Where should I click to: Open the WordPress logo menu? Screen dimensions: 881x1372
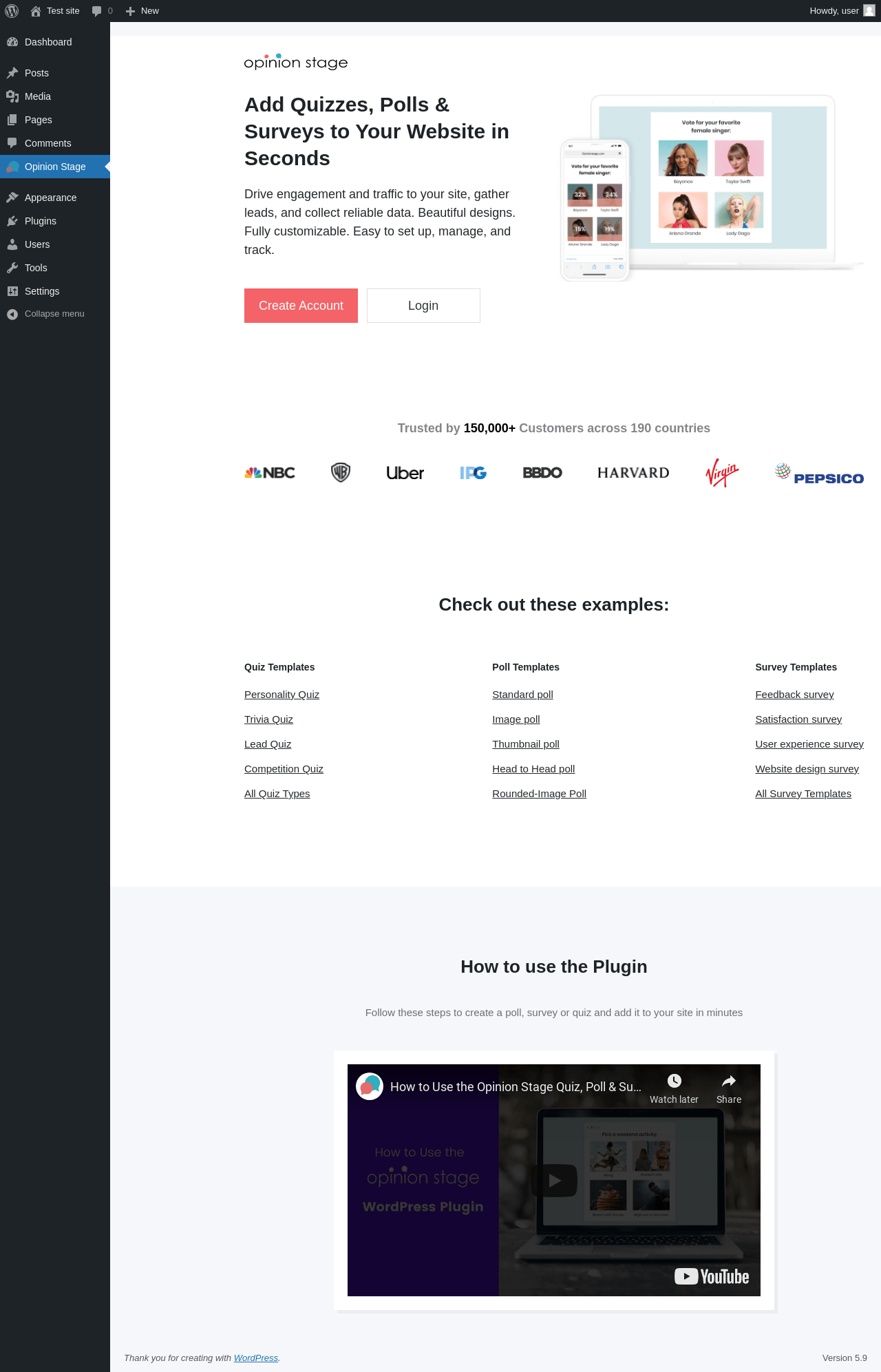(12, 11)
